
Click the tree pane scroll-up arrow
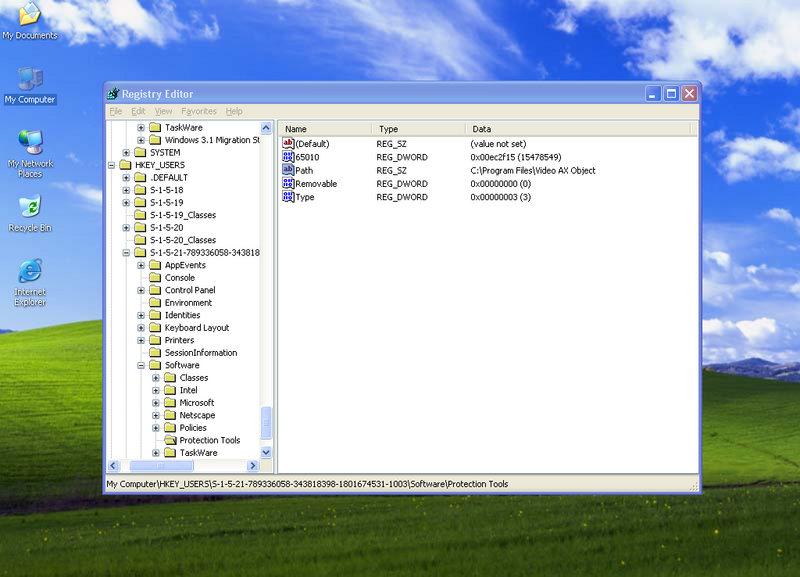point(266,128)
